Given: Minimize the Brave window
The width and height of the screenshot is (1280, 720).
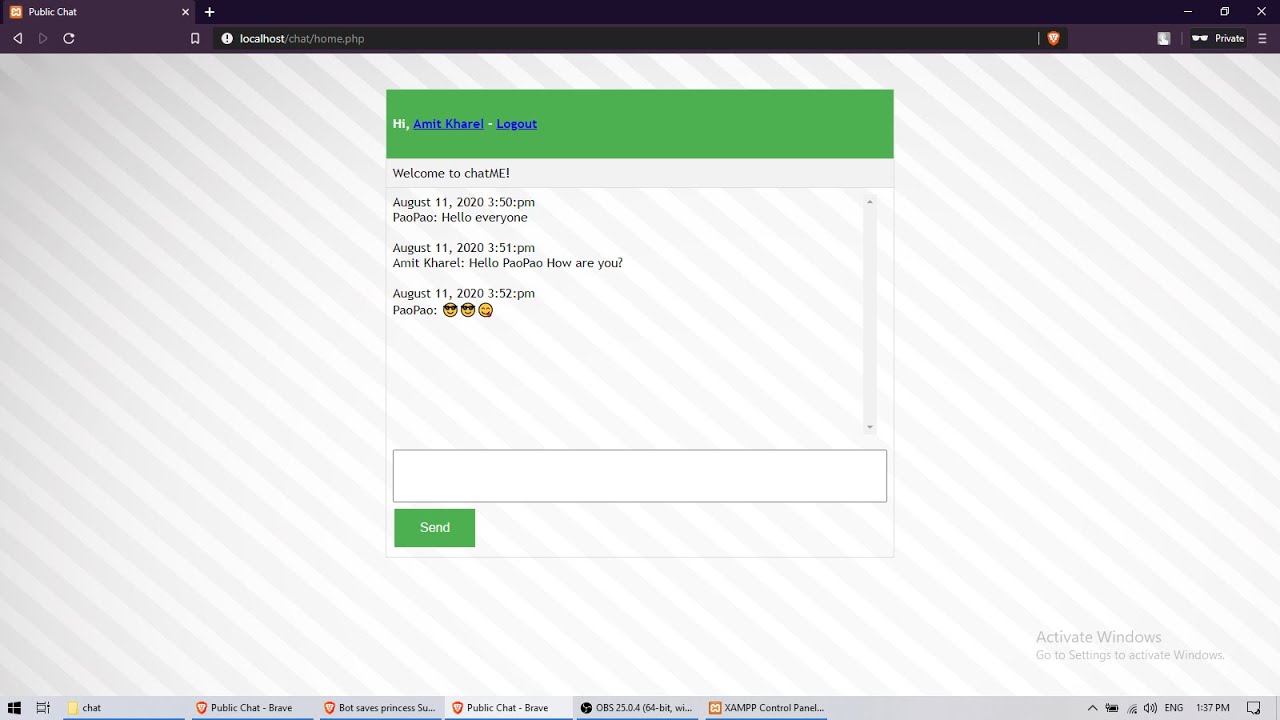Looking at the screenshot, I should pos(1188,12).
